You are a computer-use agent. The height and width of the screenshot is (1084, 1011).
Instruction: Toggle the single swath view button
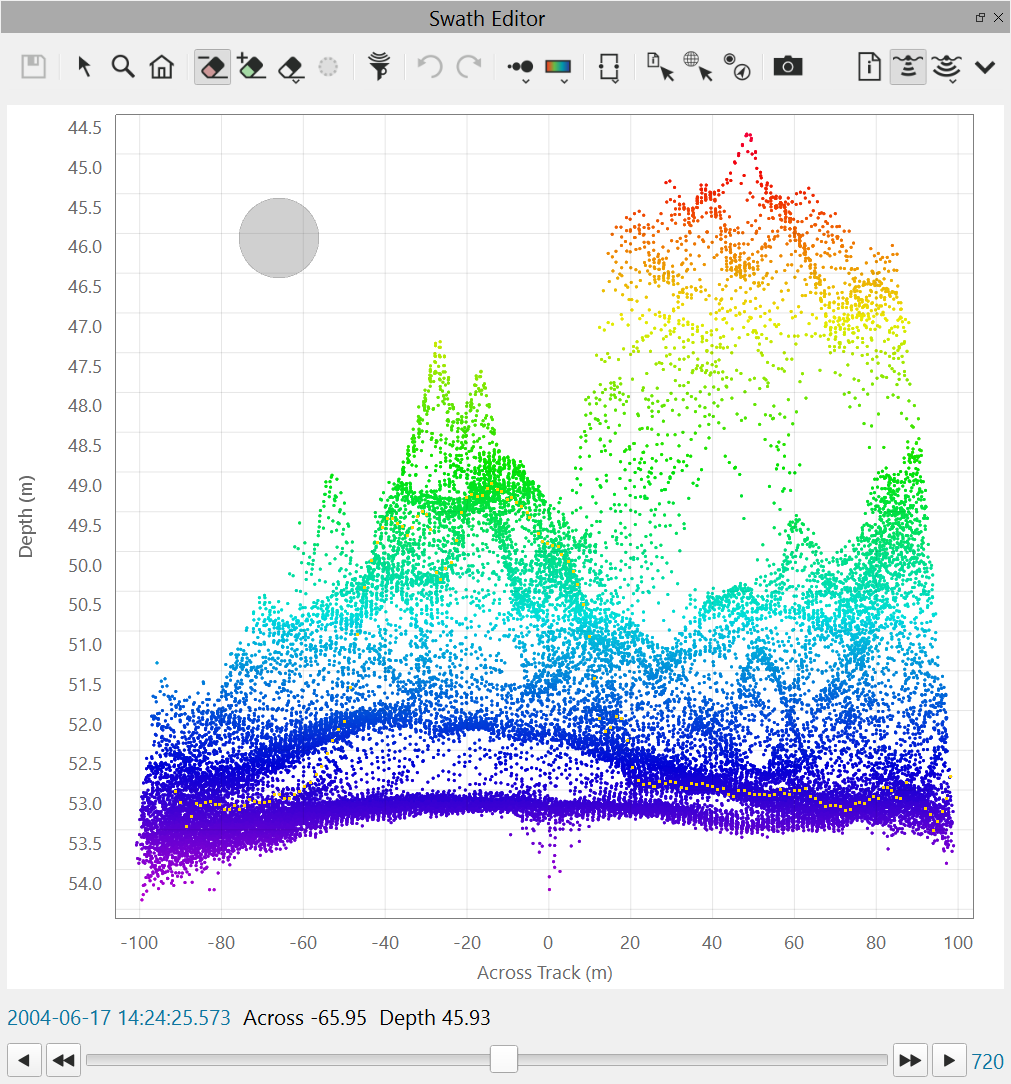pos(908,67)
